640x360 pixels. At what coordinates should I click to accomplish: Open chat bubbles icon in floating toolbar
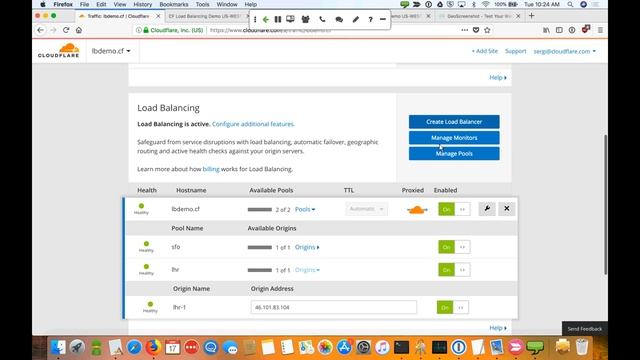coord(339,19)
